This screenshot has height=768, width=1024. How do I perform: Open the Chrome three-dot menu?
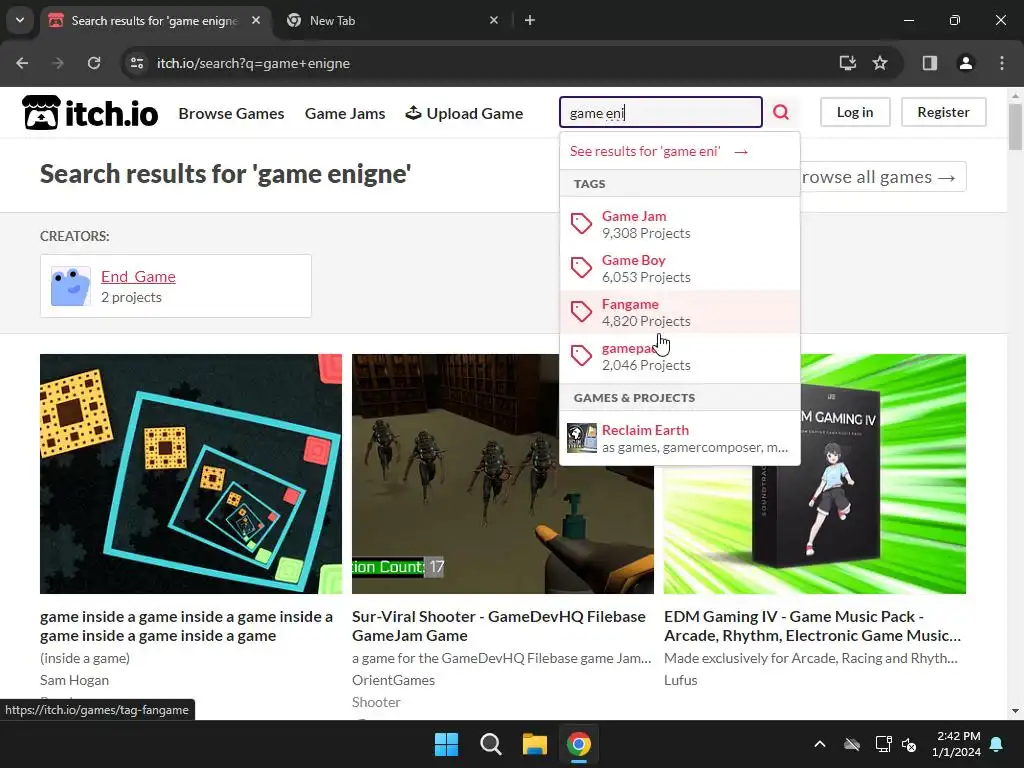[x=1002, y=63]
